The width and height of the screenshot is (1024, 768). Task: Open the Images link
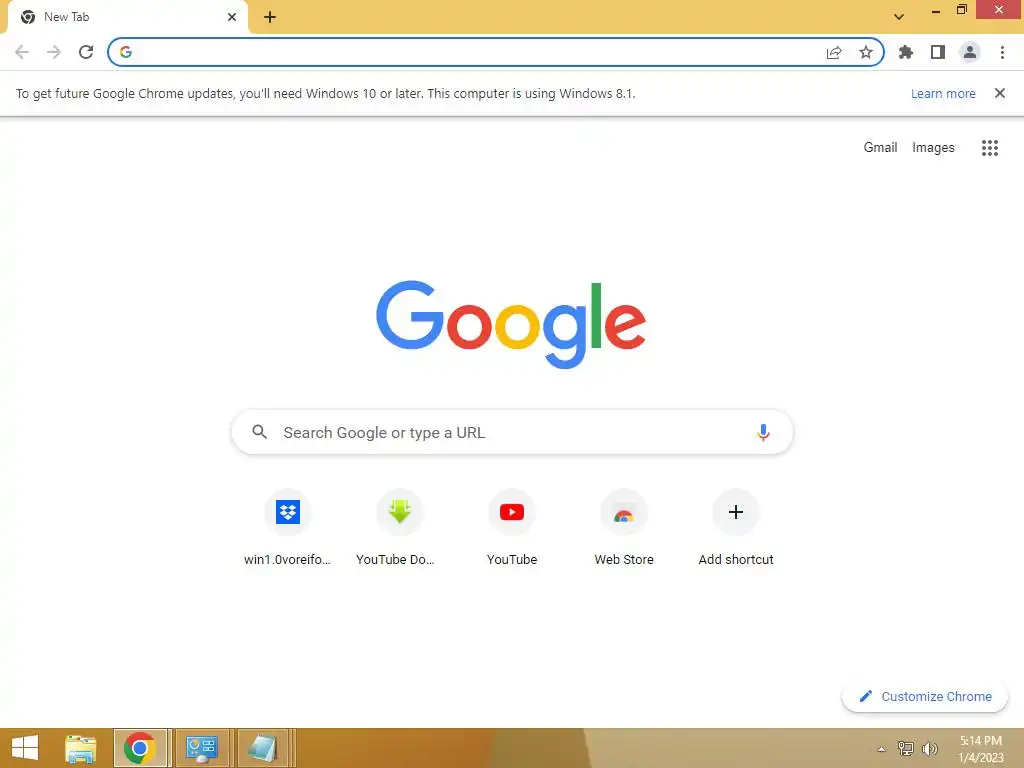coord(933,148)
